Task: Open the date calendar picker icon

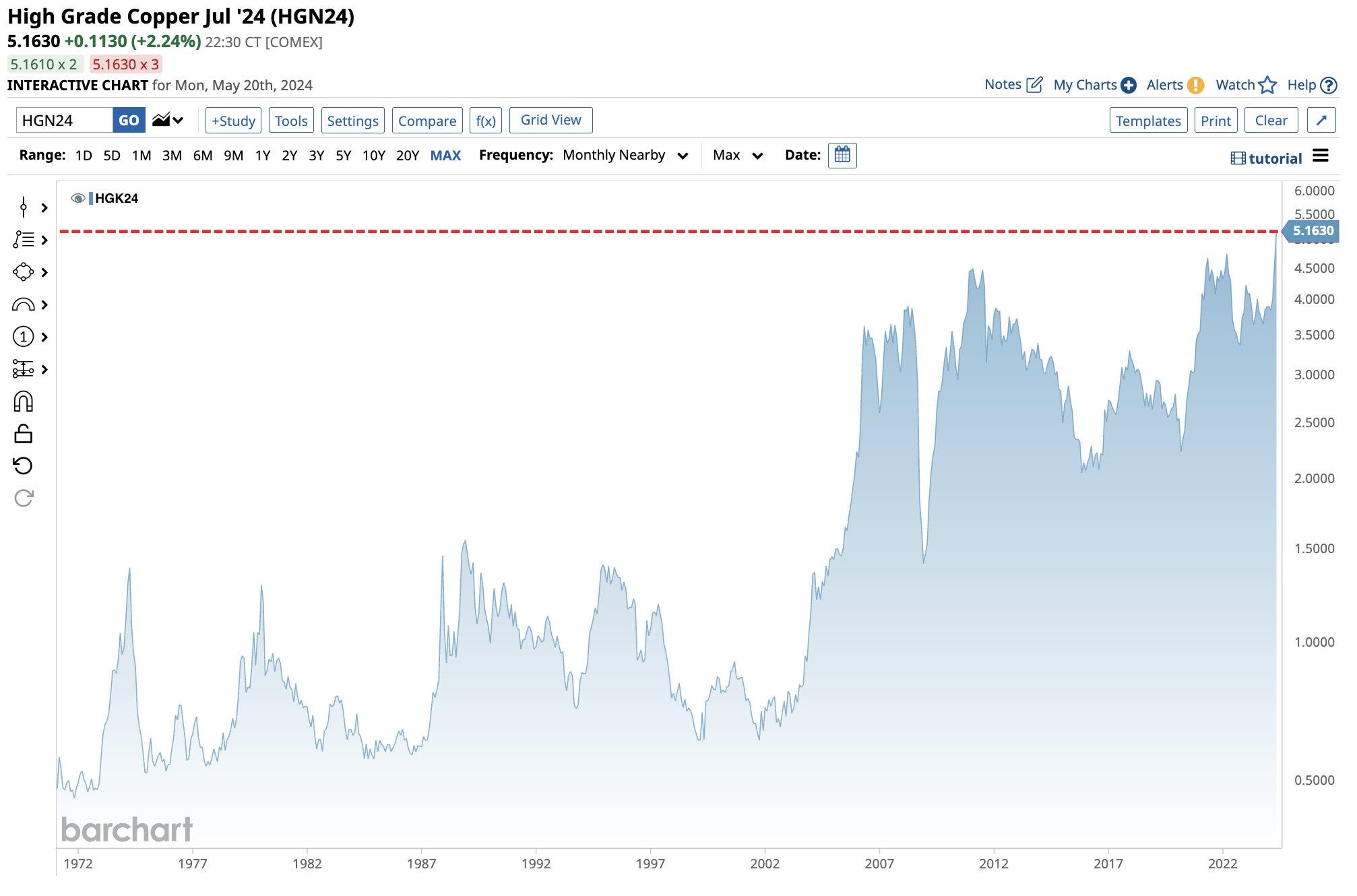Action: (842, 156)
